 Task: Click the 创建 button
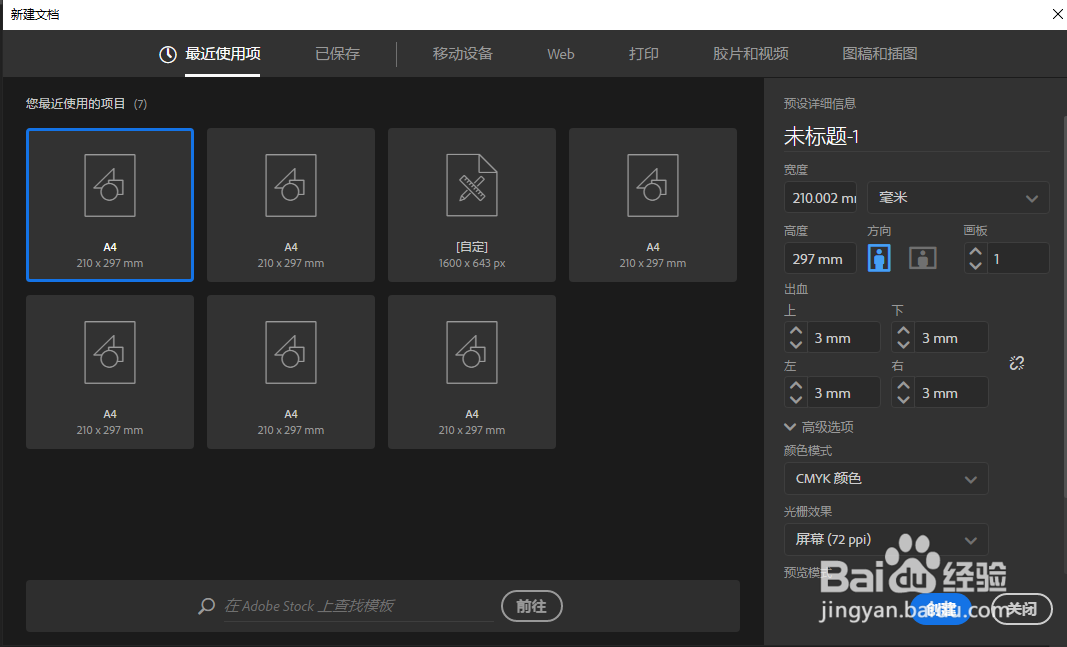pyautogui.click(x=941, y=610)
